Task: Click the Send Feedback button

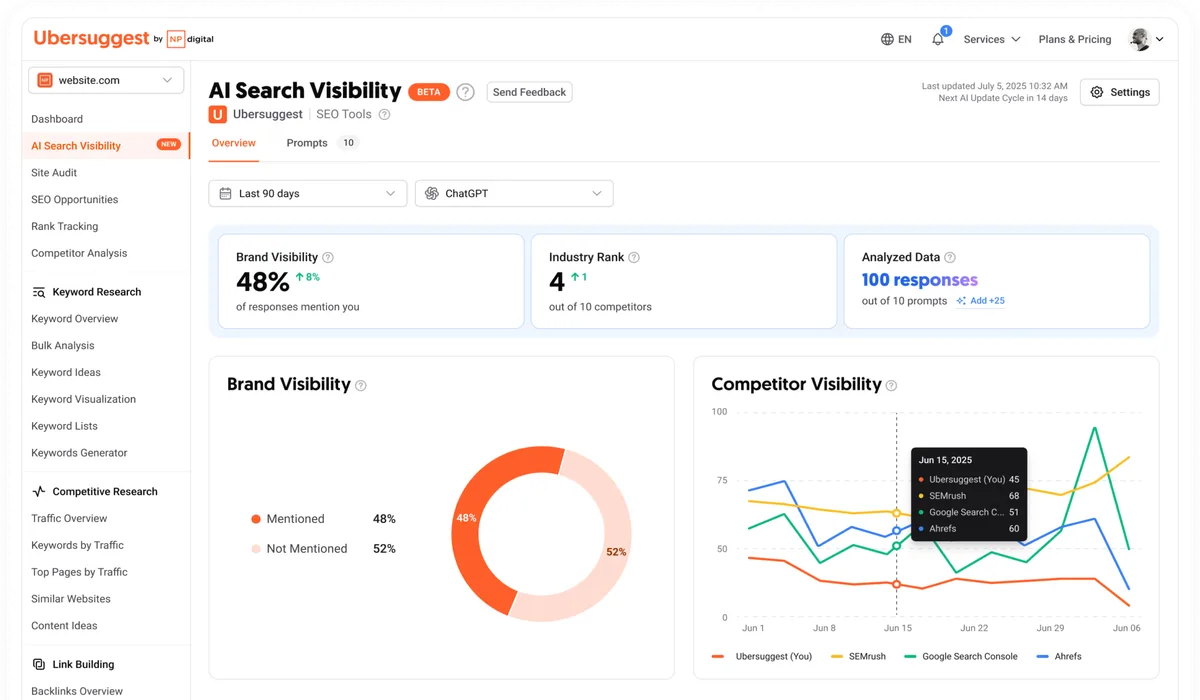Action: point(529,92)
